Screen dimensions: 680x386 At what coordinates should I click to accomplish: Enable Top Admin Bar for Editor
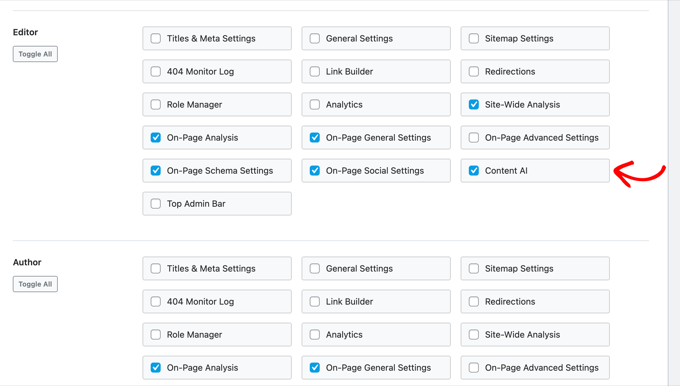156,203
